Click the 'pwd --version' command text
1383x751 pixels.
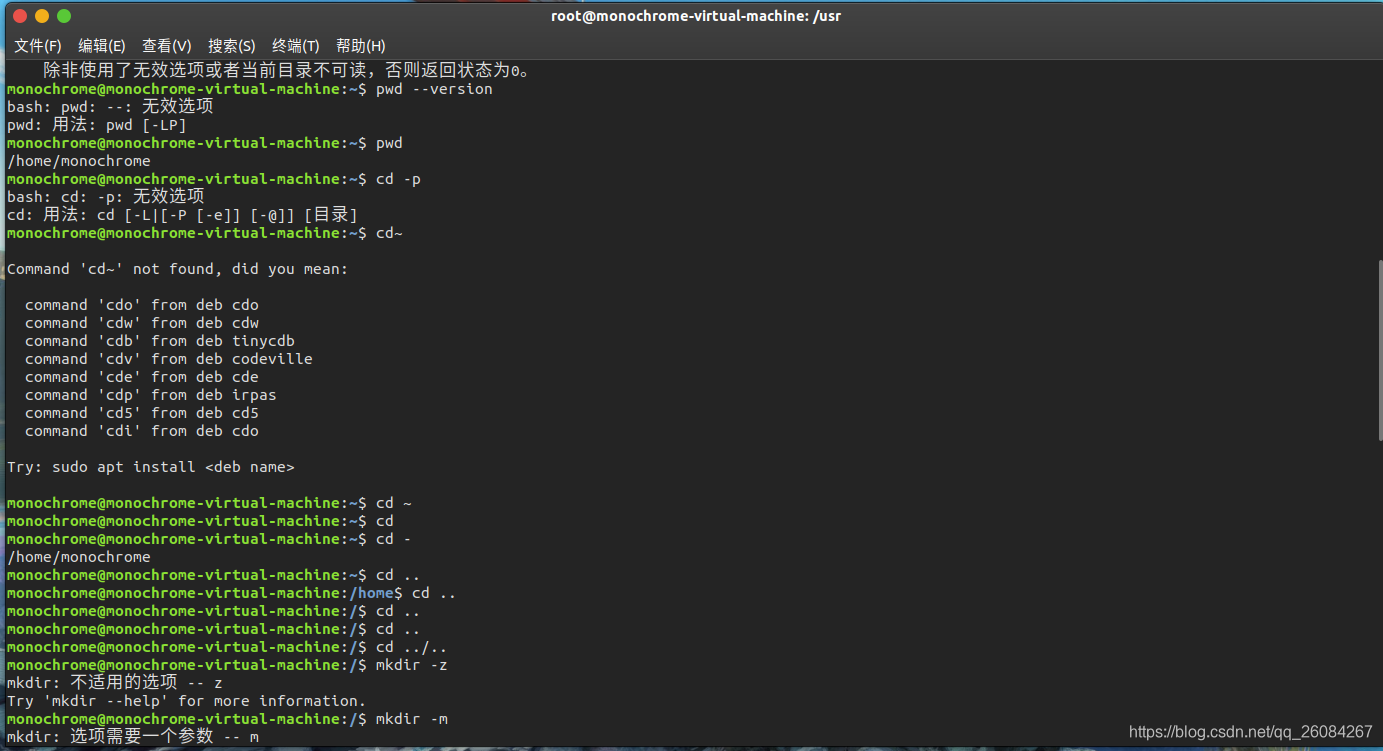(x=434, y=89)
